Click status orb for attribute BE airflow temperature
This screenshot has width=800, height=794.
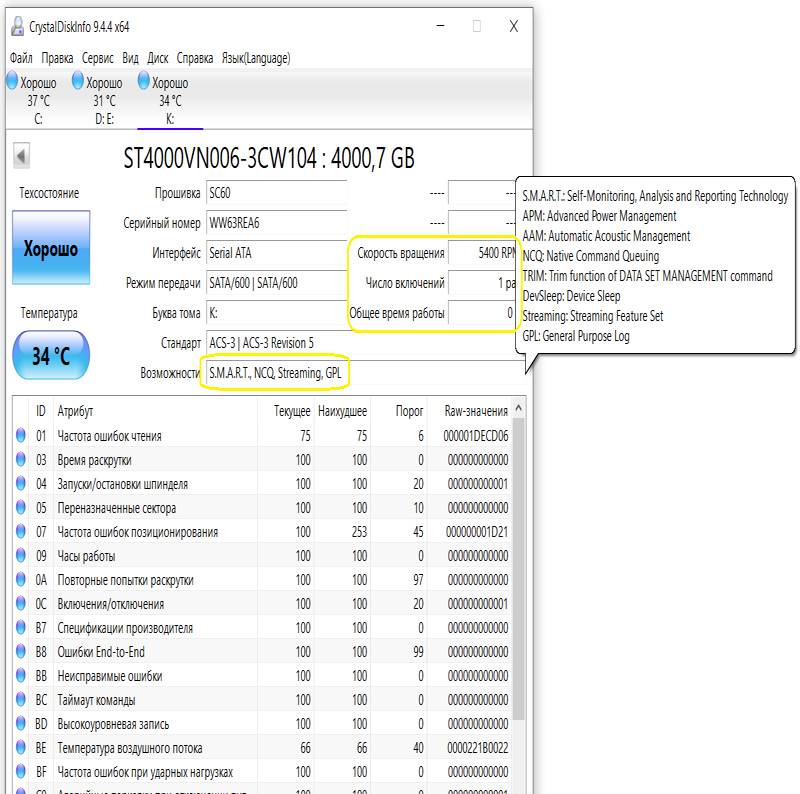(21, 747)
